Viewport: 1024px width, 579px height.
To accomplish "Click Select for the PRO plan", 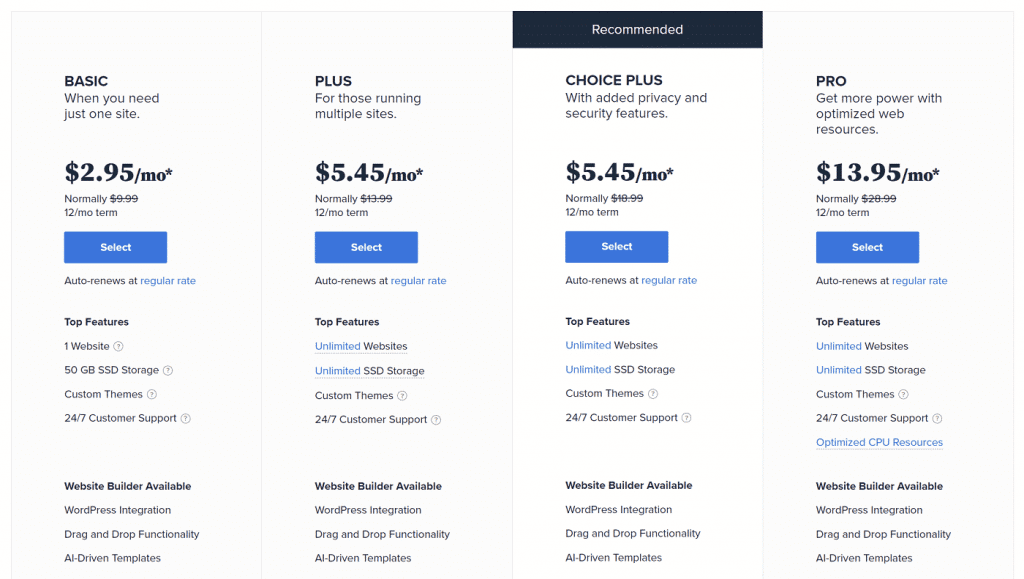I will (867, 247).
